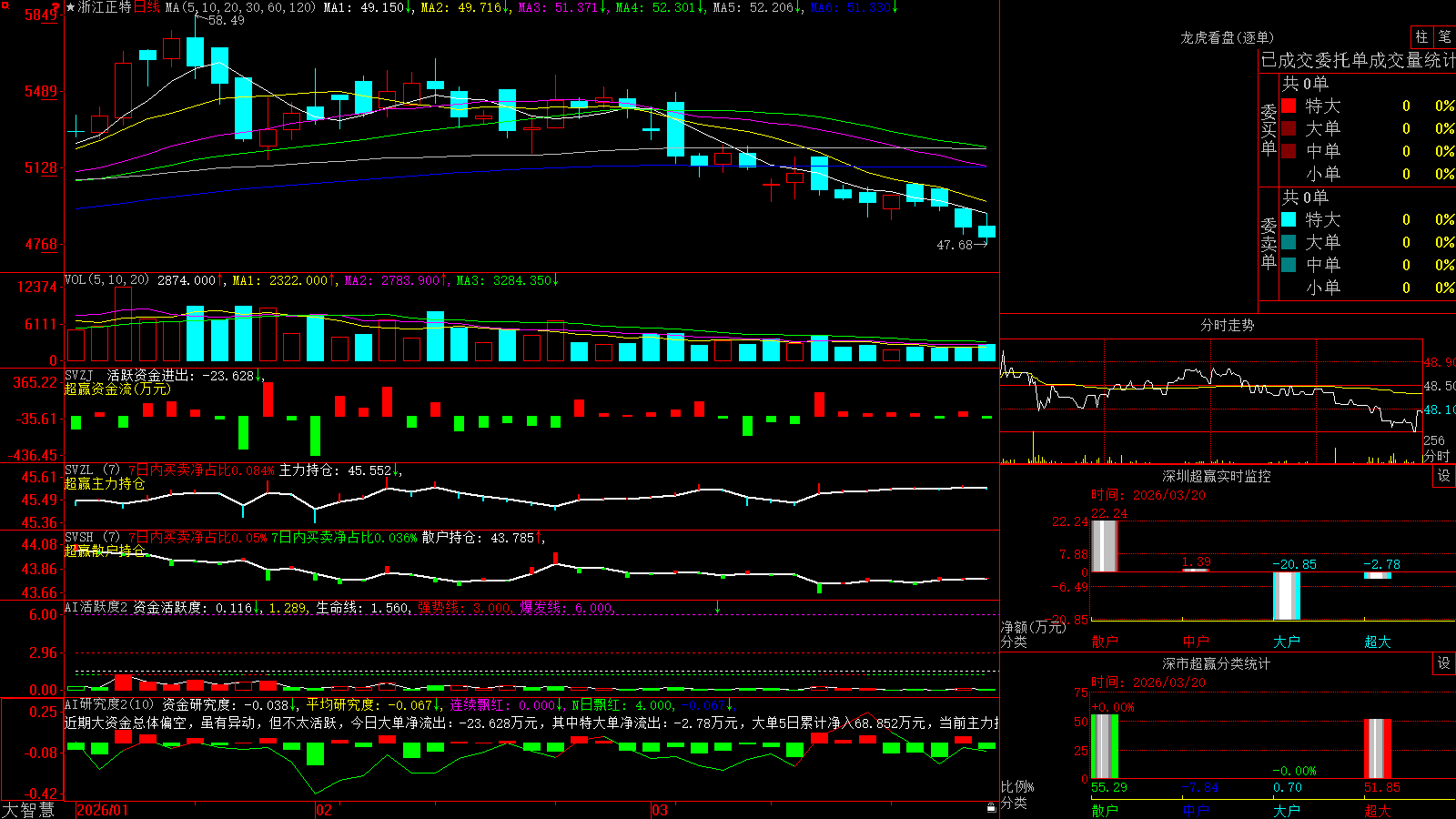The width and height of the screenshot is (1456, 819).
Task: Click the 47.68 low price label
Action: tap(955, 245)
